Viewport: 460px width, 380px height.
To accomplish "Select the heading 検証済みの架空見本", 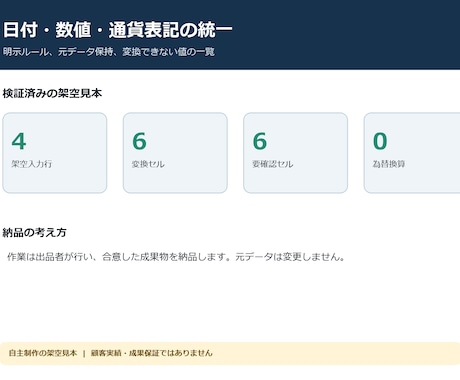I will (52, 93).
